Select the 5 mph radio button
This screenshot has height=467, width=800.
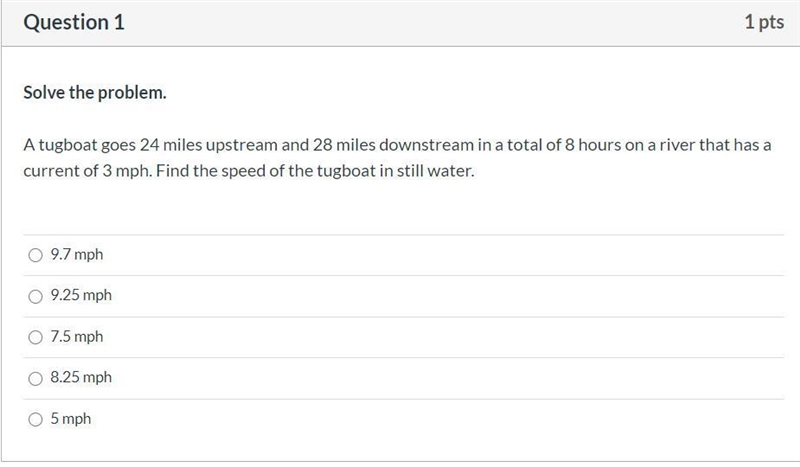[x=35, y=419]
